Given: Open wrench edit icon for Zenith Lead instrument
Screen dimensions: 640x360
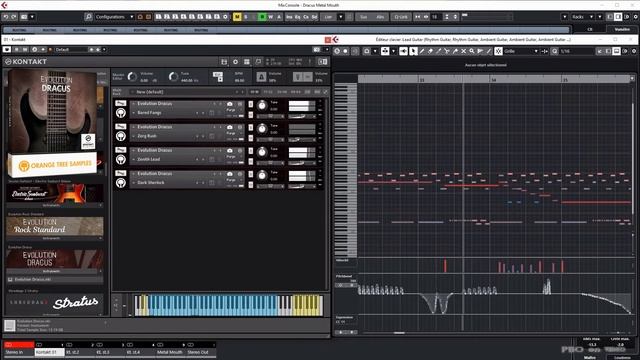Looking at the screenshot, I should [120, 149].
